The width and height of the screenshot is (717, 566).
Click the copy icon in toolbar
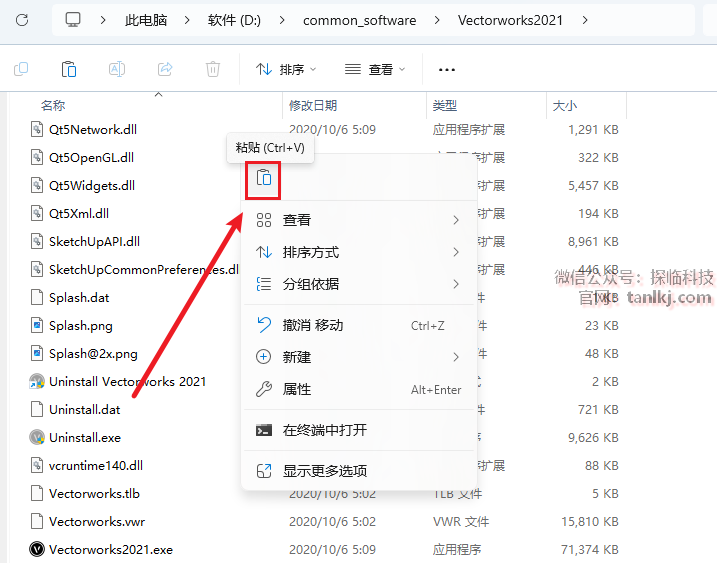tap(21, 69)
